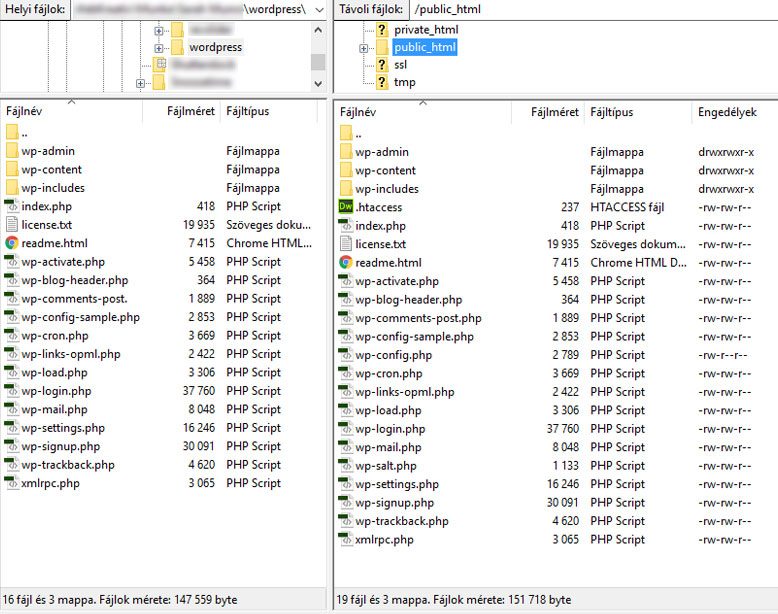The height and width of the screenshot is (614, 778).
Task: Click local xmlrpc.php file icon
Action: 11,482
